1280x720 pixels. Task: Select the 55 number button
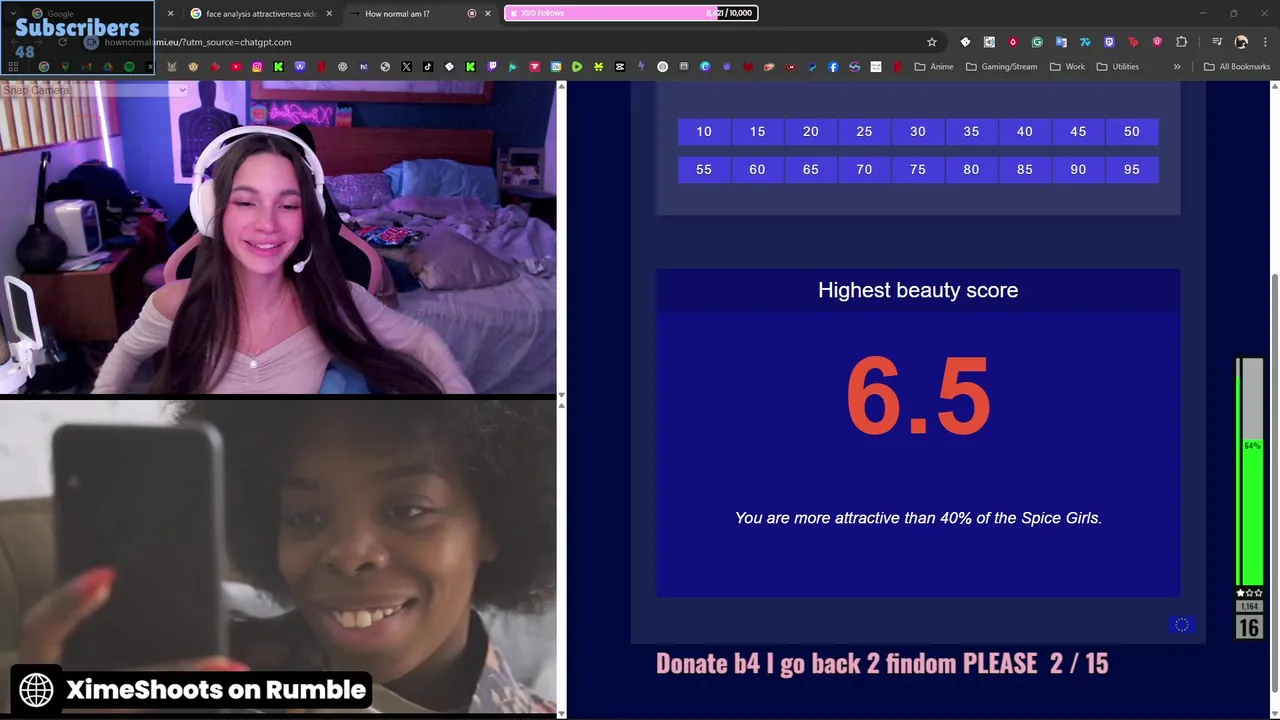coord(704,170)
